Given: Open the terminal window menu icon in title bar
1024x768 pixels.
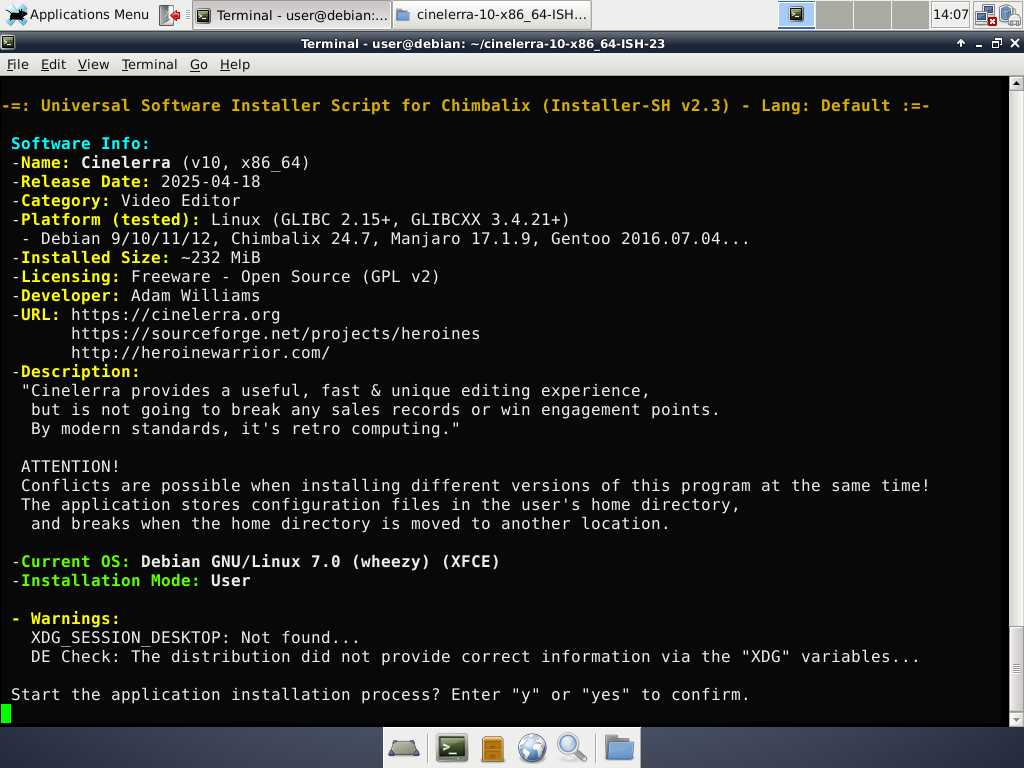Looking at the screenshot, I should click(8, 43).
